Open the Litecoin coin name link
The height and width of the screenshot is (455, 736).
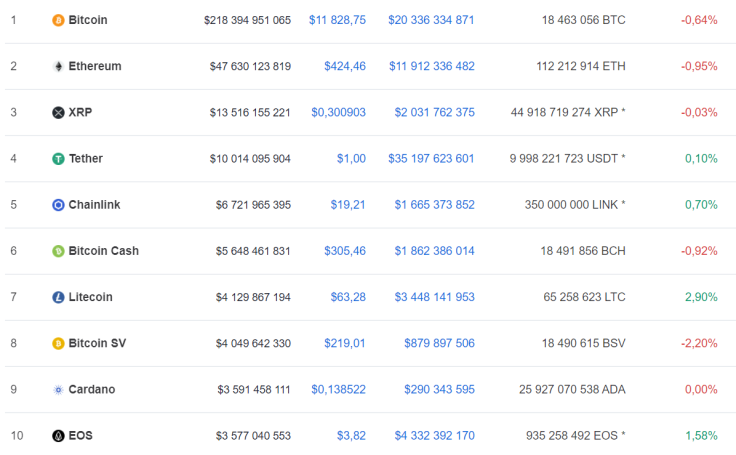pos(91,297)
